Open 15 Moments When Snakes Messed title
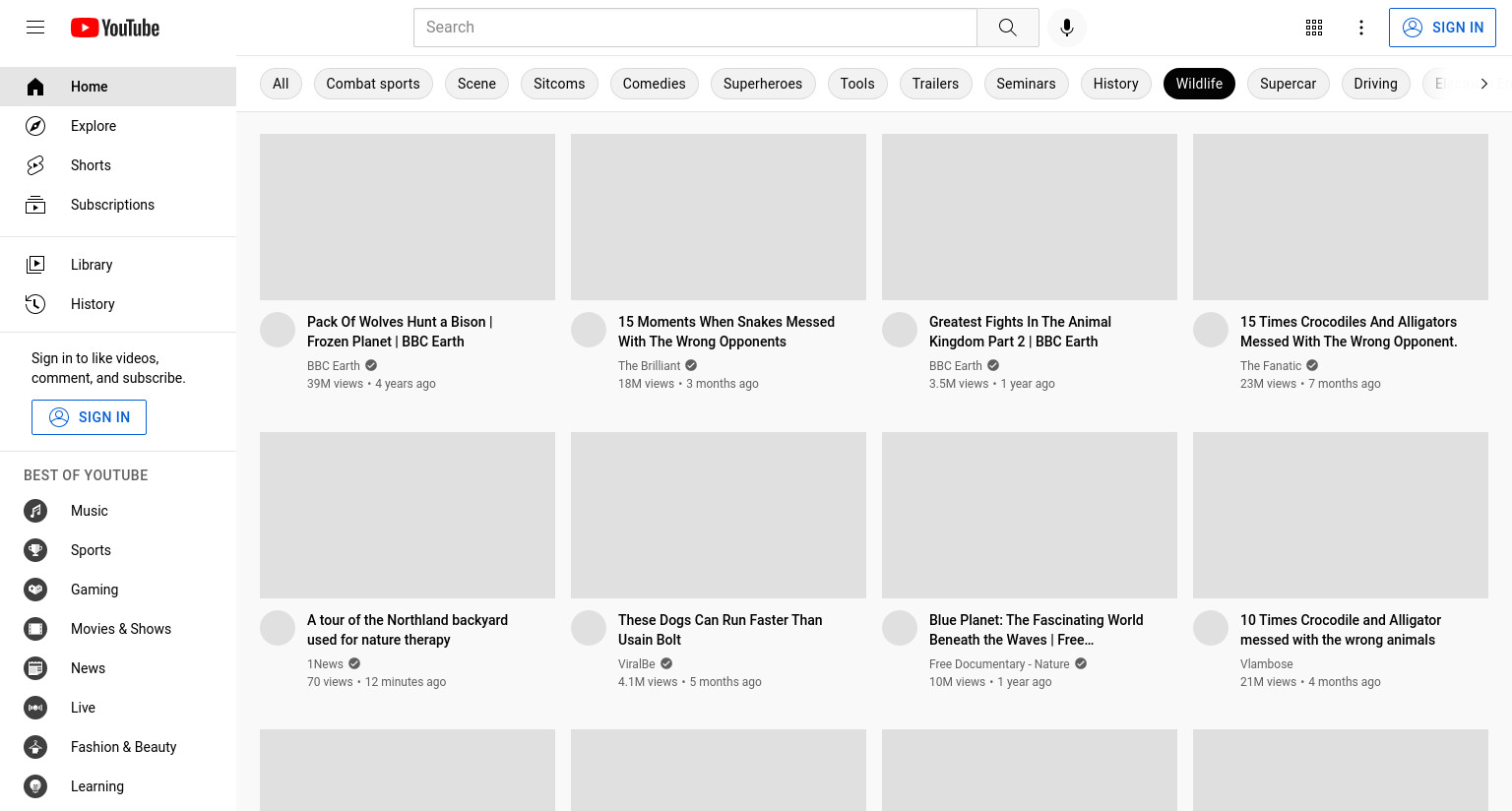Screen dimensions: 1512x811 pyautogui.click(x=726, y=332)
